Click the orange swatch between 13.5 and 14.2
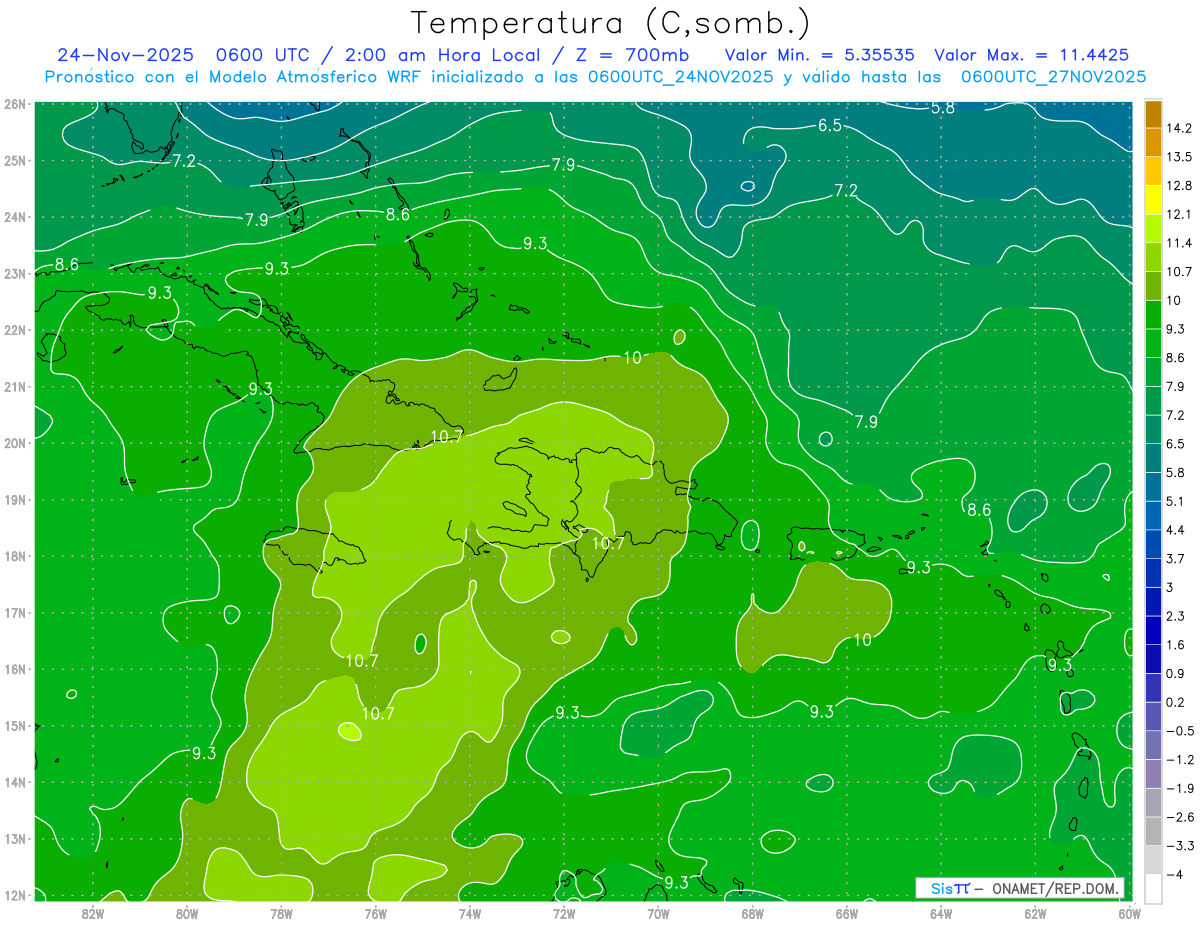This screenshot has width=1200, height=927. pyautogui.click(x=1152, y=143)
